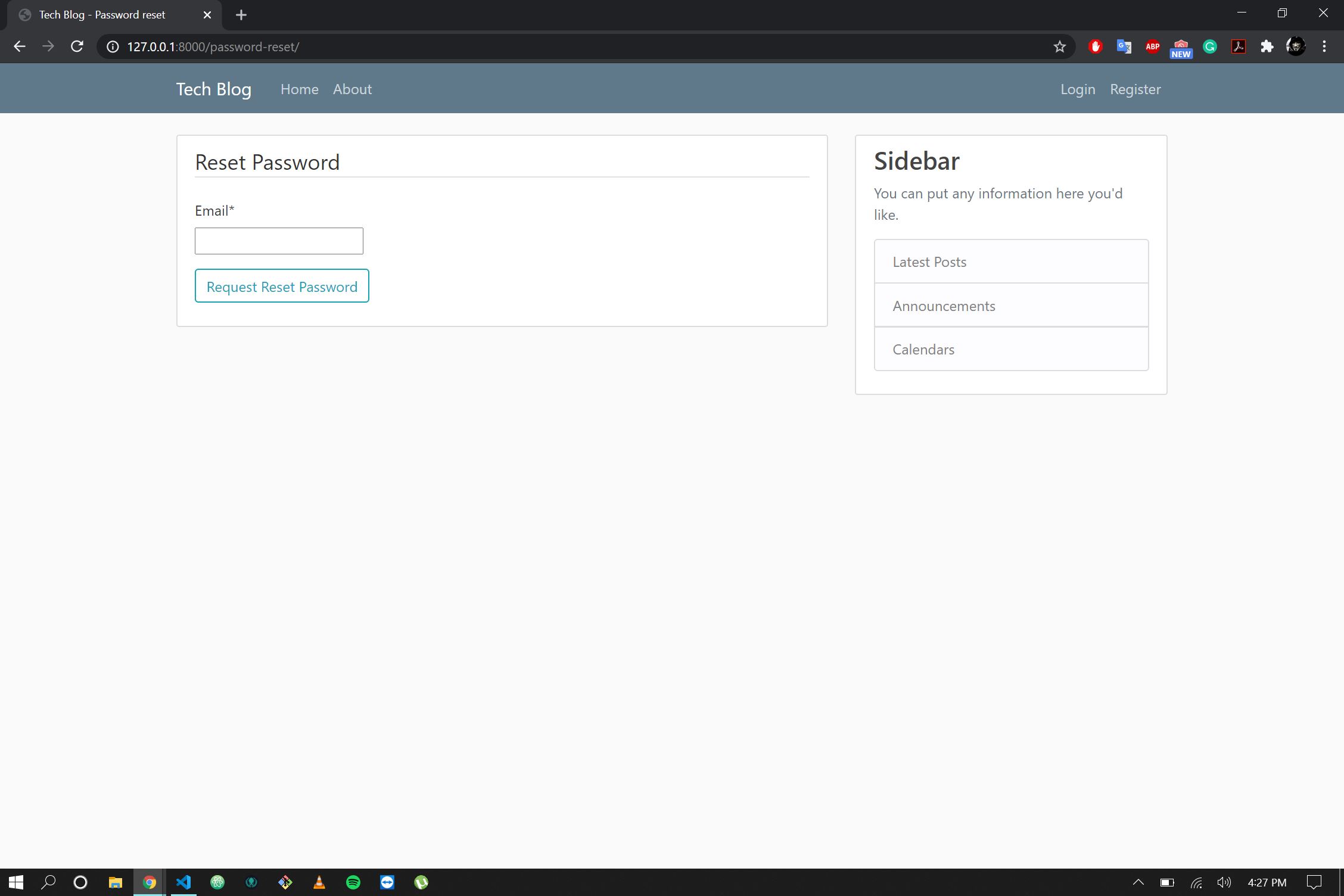The image size is (1344, 896).
Task: Open the Extensions puzzle-piece menu
Action: point(1267,46)
